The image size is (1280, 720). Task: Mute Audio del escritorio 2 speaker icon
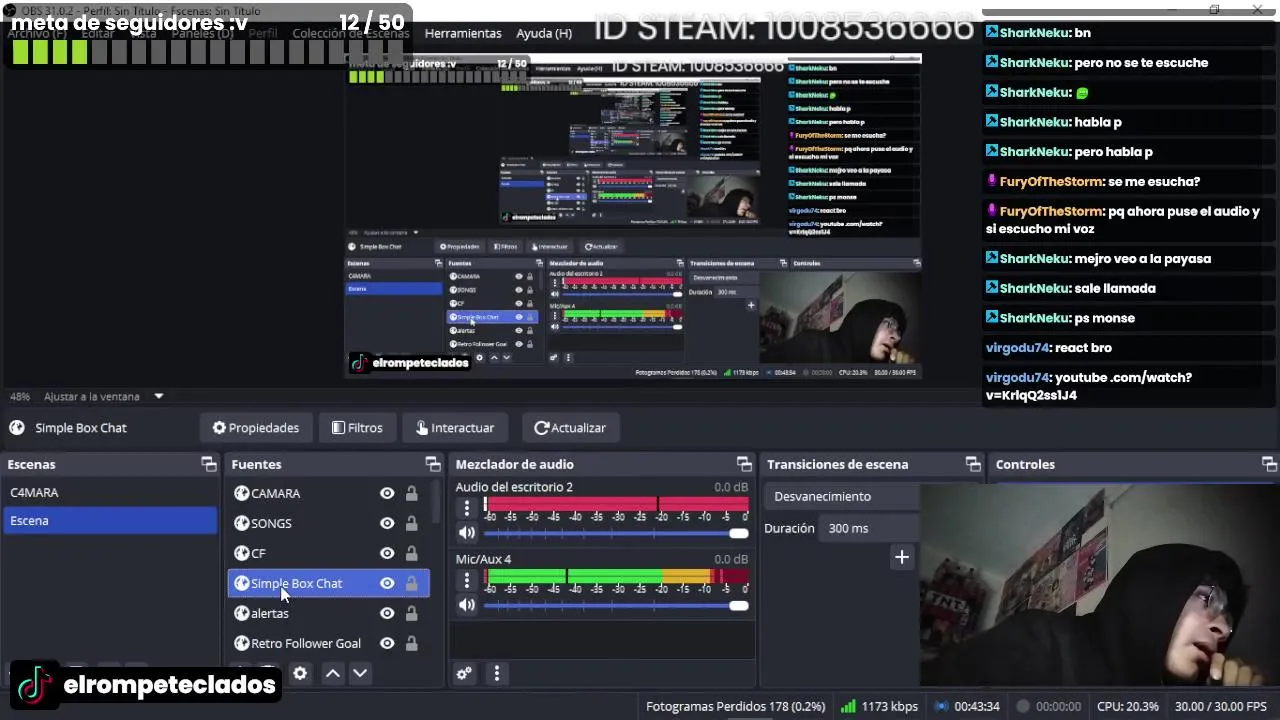pyautogui.click(x=466, y=533)
